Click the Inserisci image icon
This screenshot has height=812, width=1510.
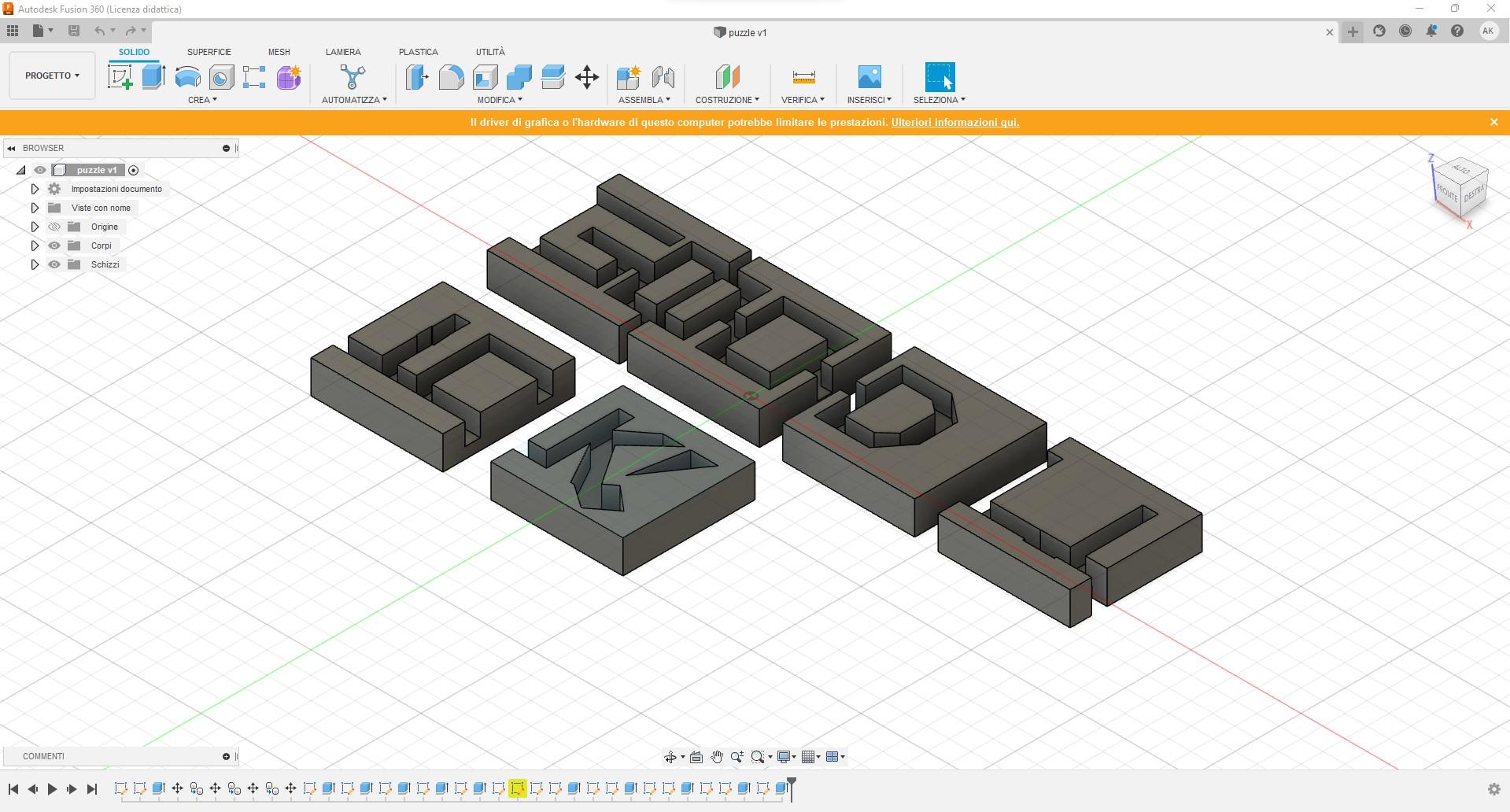coord(869,77)
